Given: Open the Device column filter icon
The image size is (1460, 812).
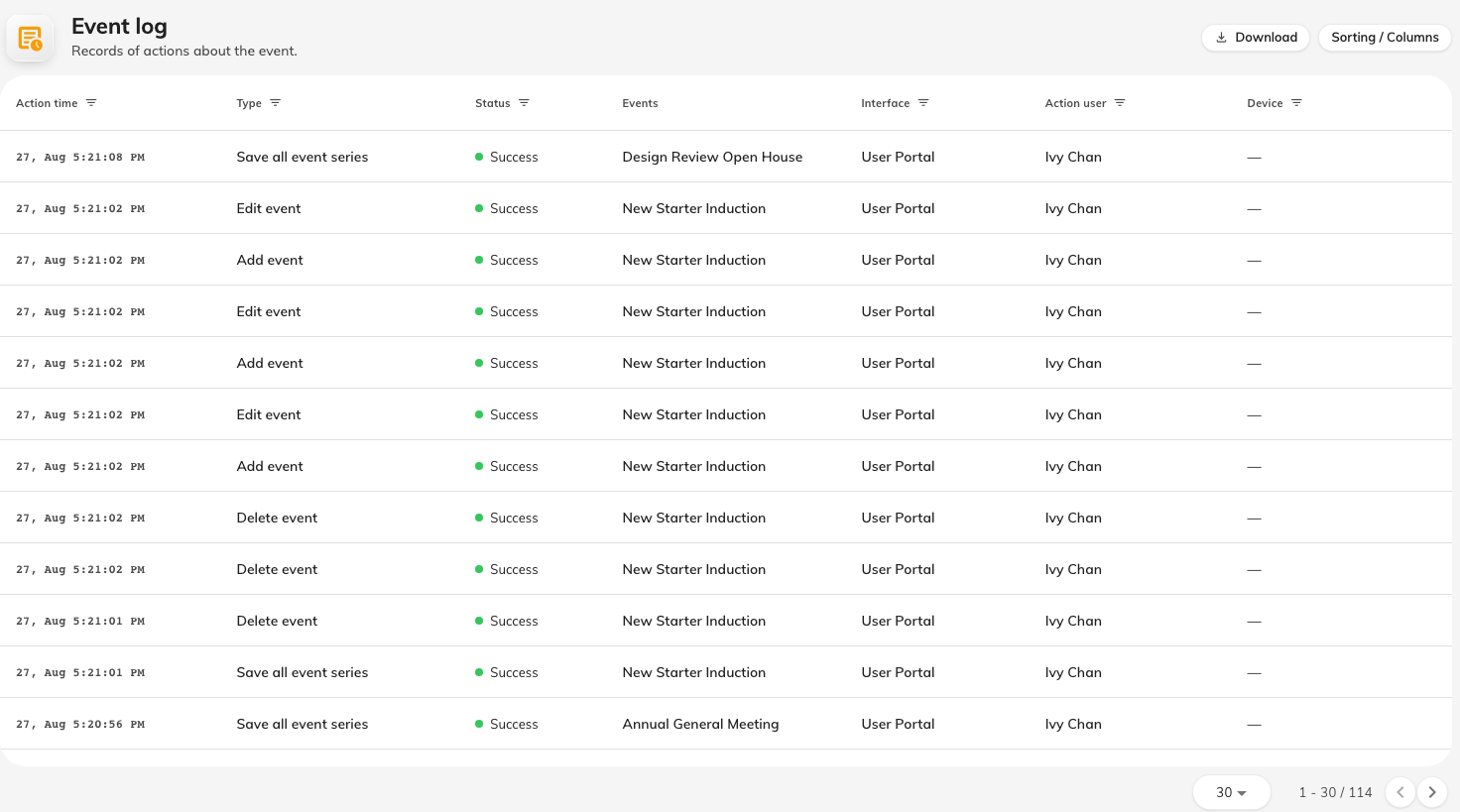Looking at the screenshot, I should (1296, 103).
